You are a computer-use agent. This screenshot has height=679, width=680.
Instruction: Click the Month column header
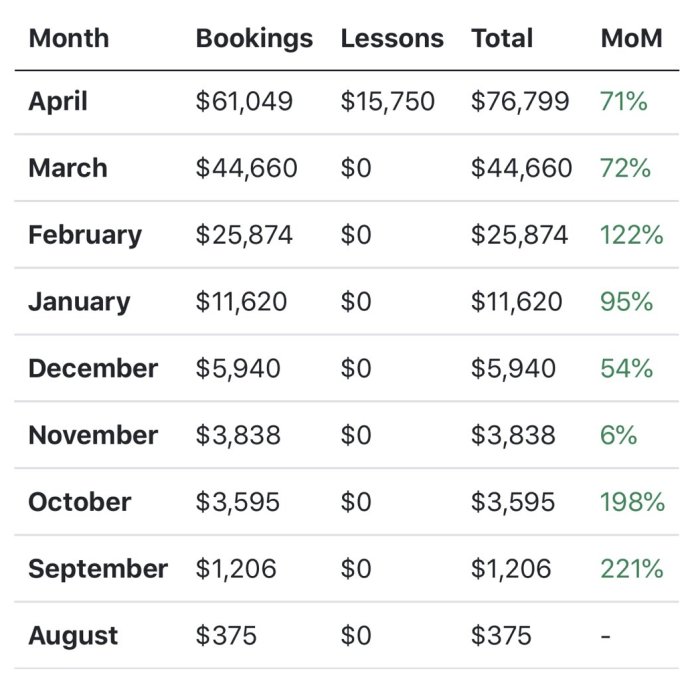(68, 39)
